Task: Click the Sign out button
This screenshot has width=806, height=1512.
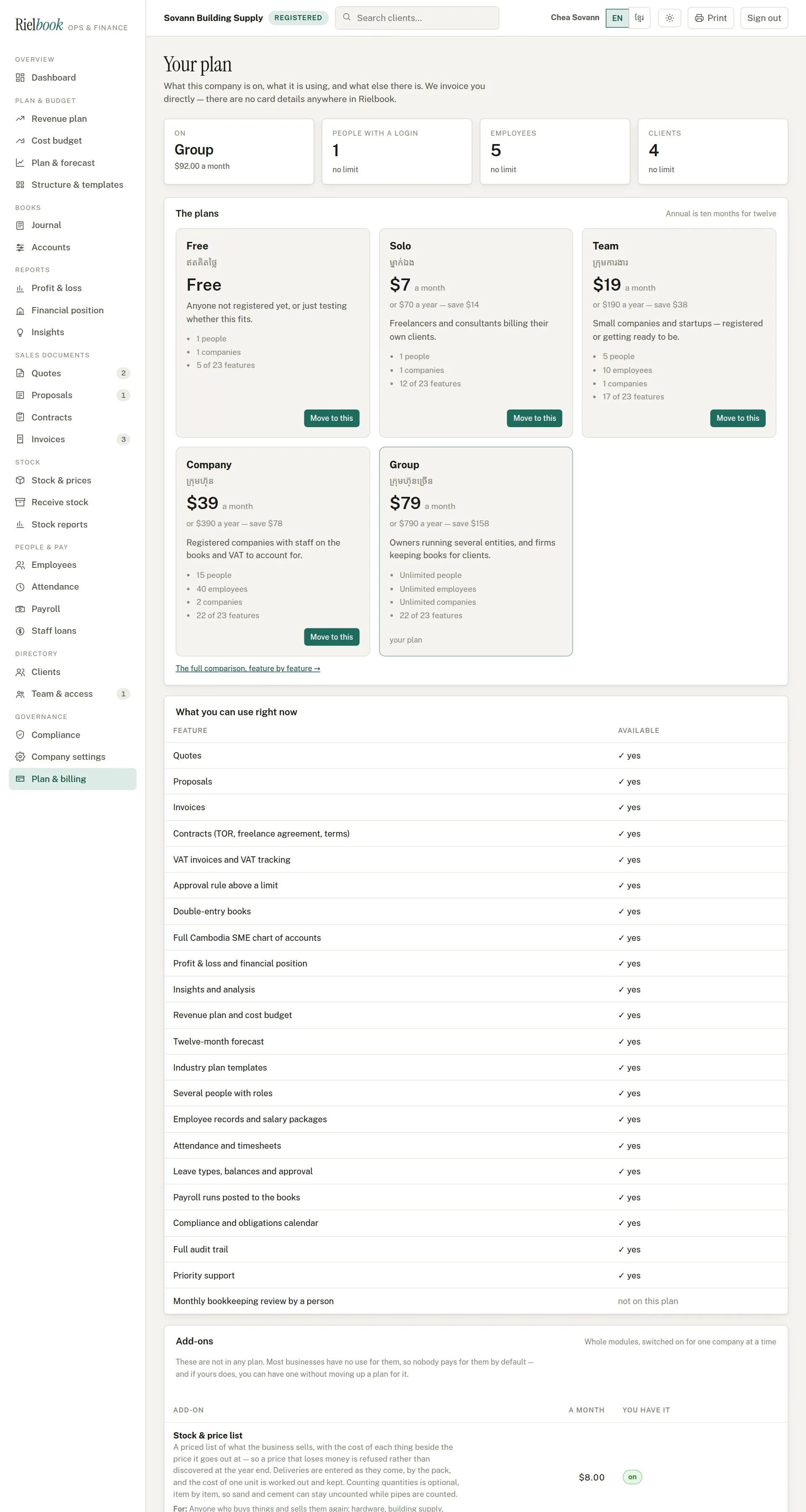Action: 764,18
